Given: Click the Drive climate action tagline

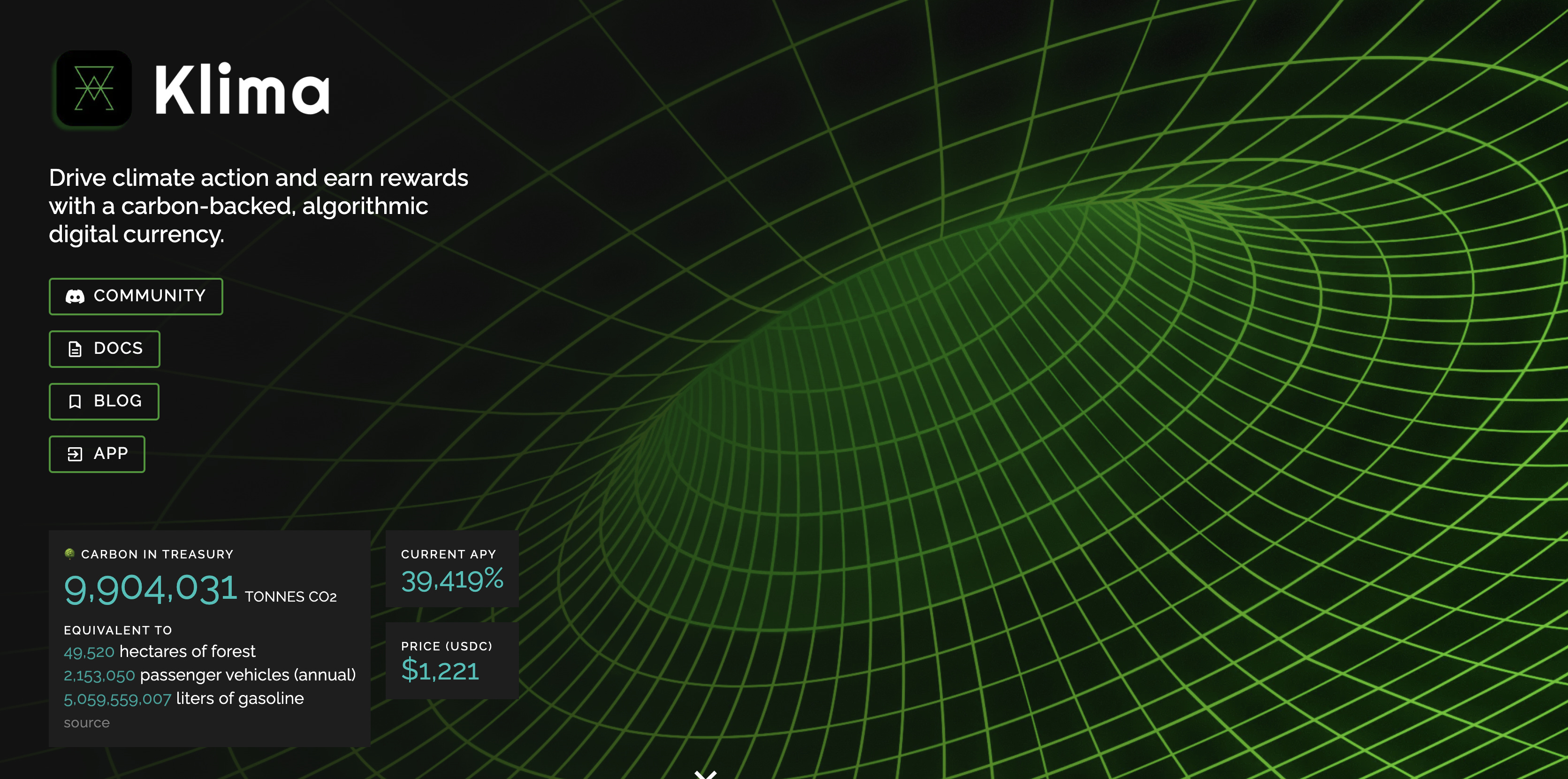Looking at the screenshot, I should [259, 206].
